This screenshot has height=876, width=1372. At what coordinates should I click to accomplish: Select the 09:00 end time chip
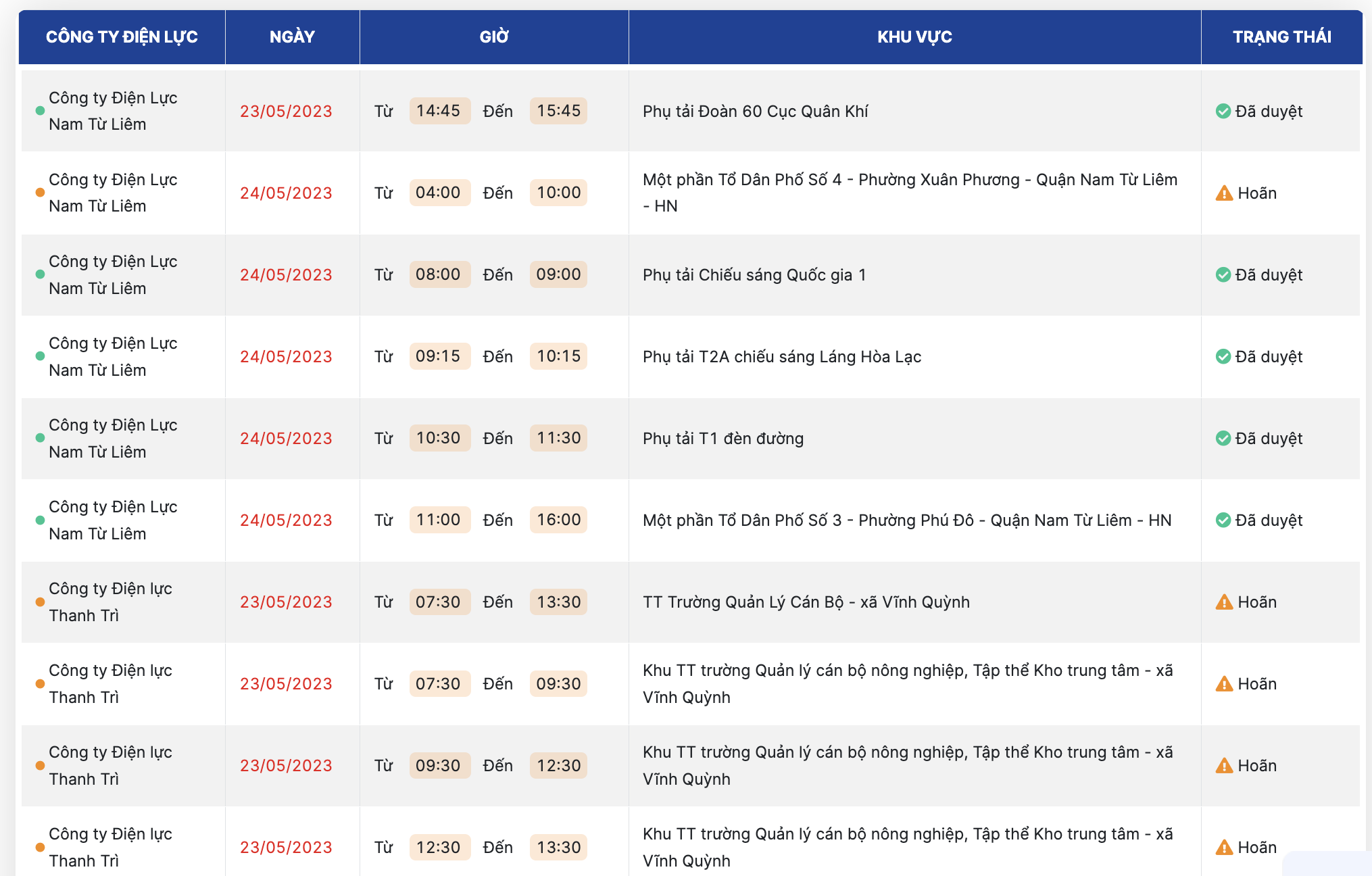point(559,274)
